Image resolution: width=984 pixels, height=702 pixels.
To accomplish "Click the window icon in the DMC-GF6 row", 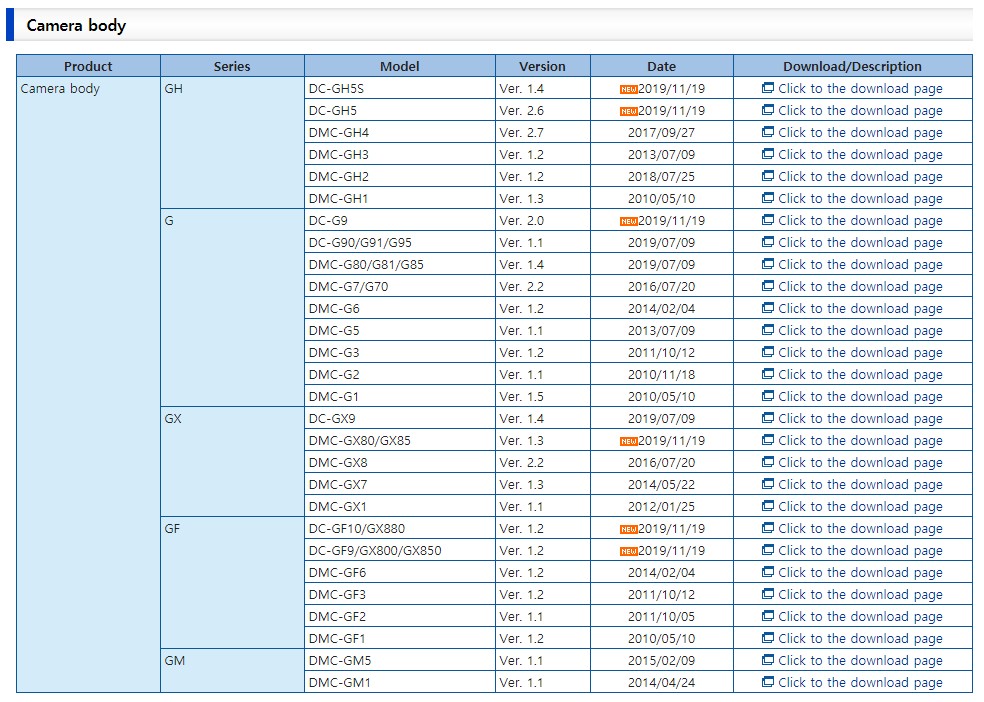I will [x=767, y=572].
